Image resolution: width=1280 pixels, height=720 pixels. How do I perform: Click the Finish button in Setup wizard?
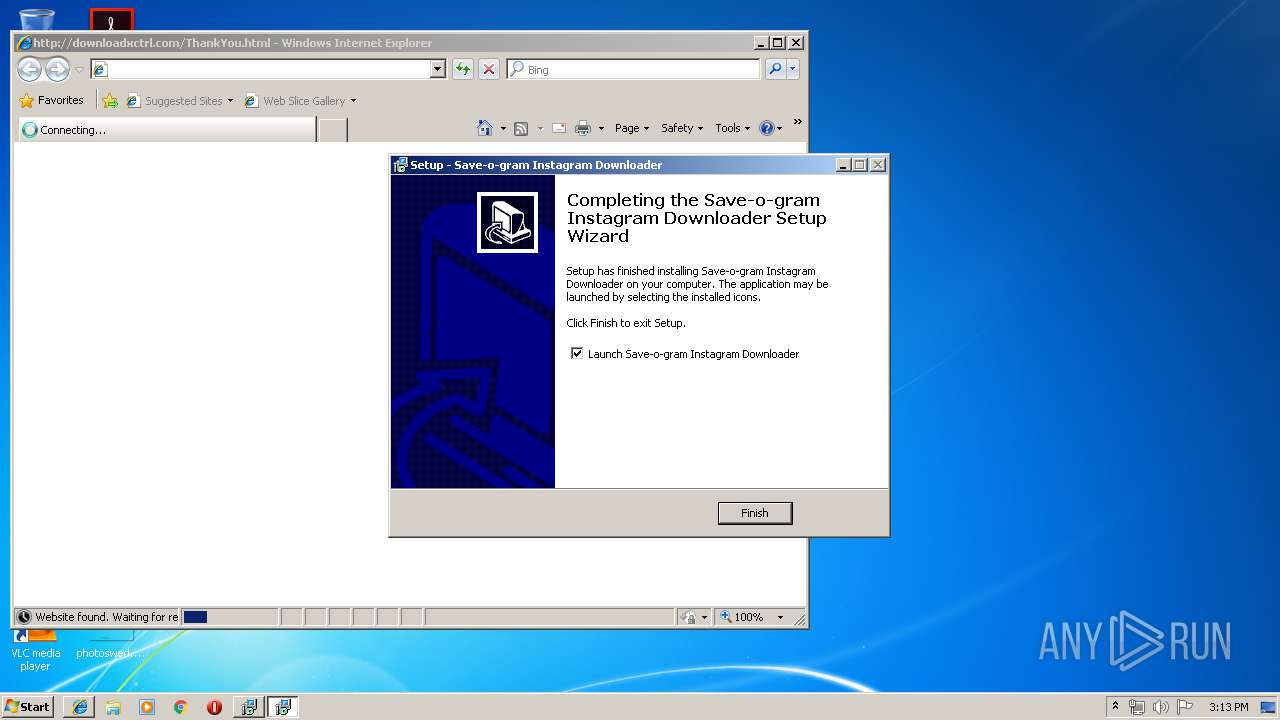click(755, 513)
